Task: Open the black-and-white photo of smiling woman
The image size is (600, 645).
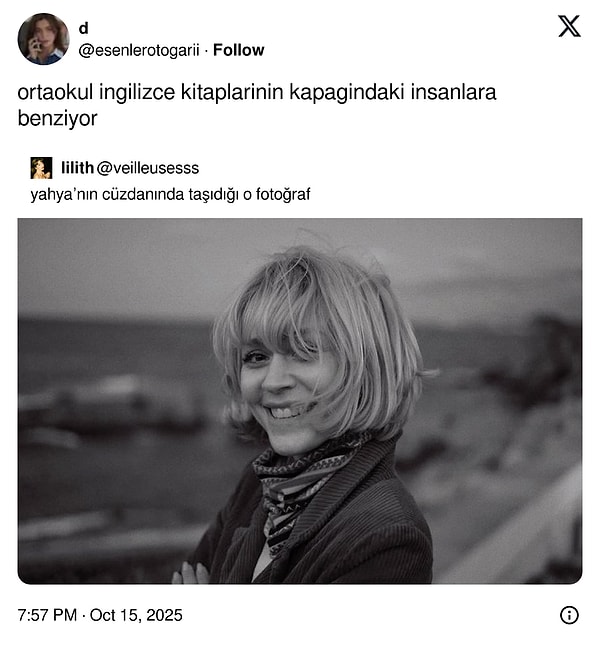Action: click(300, 400)
